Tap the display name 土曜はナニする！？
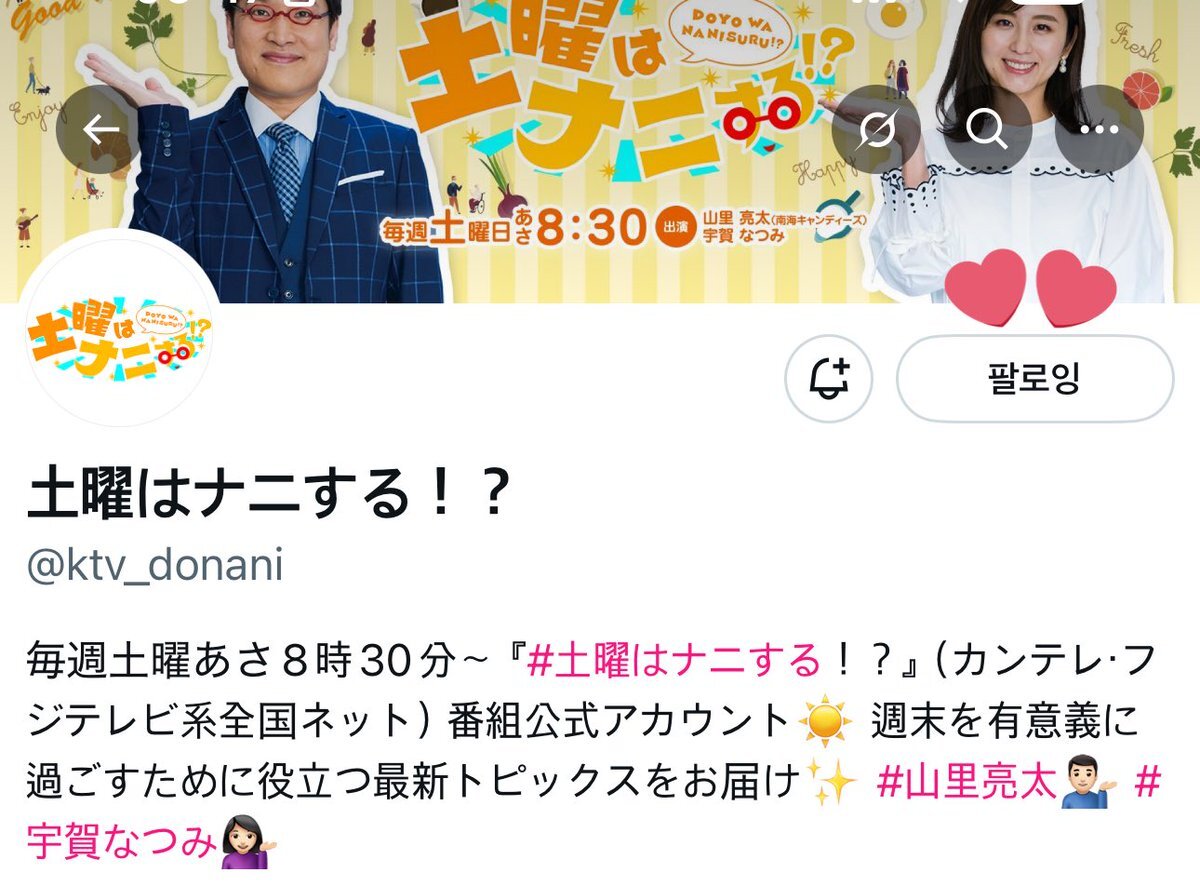This screenshot has width=1200, height=886. click(269, 494)
